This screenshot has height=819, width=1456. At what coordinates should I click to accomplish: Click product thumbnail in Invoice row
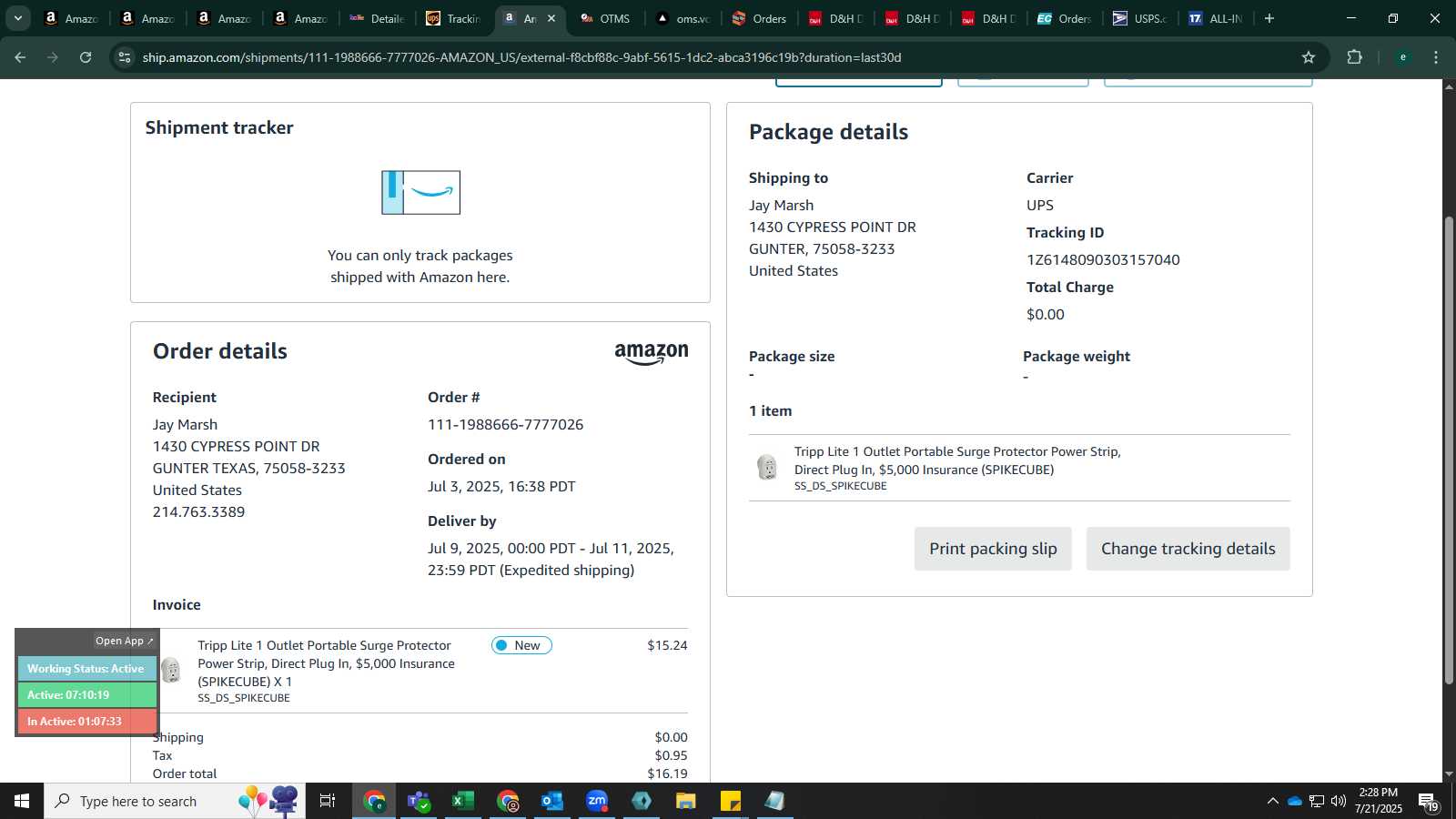click(170, 671)
